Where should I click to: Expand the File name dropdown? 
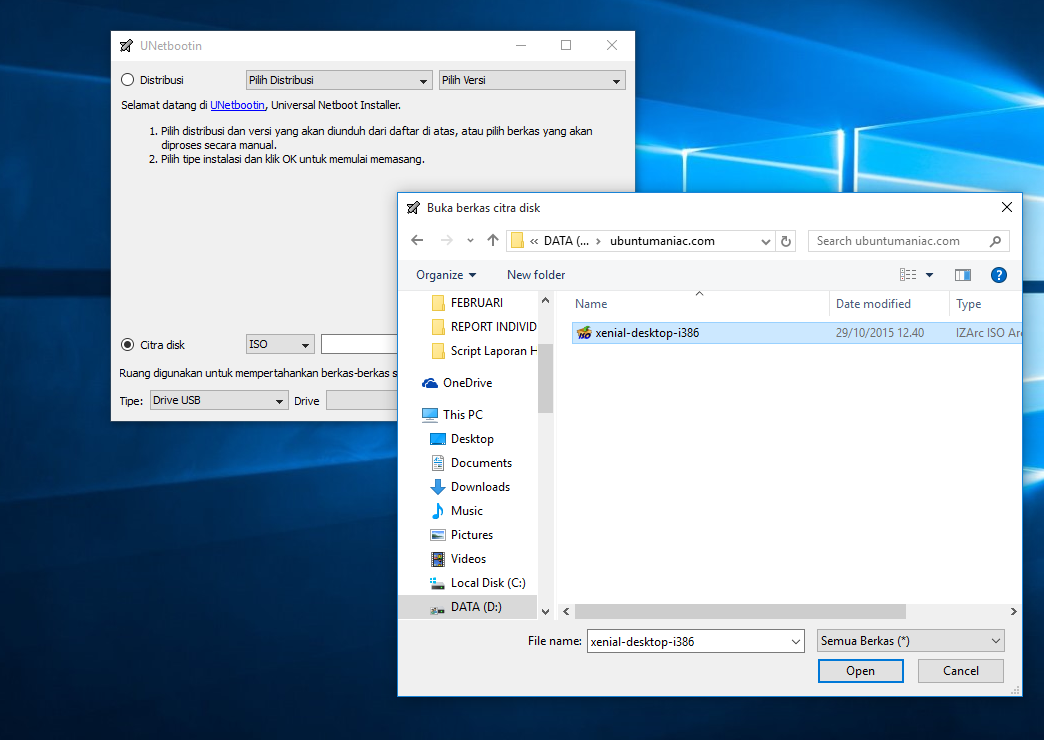pyautogui.click(x=796, y=641)
